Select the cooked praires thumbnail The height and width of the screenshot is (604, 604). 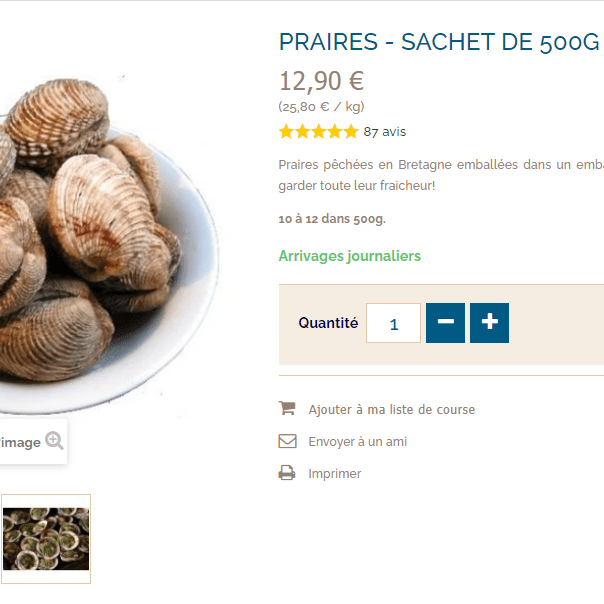click(45, 538)
